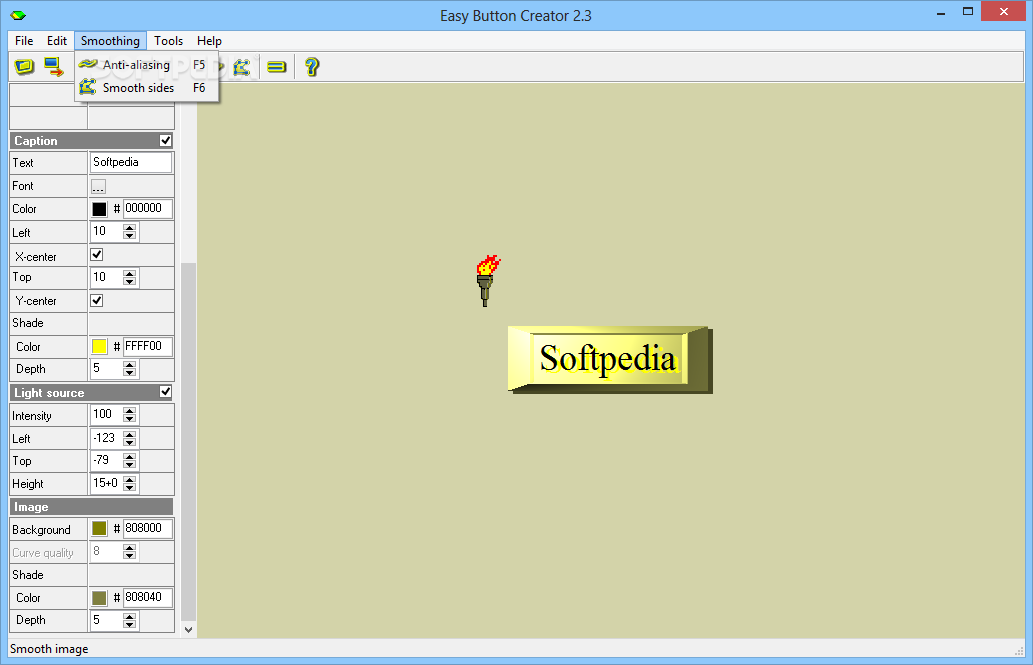This screenshot has height=665, width=1033.
Task: Click the Caption section header
Action: (x=92, y=140)
